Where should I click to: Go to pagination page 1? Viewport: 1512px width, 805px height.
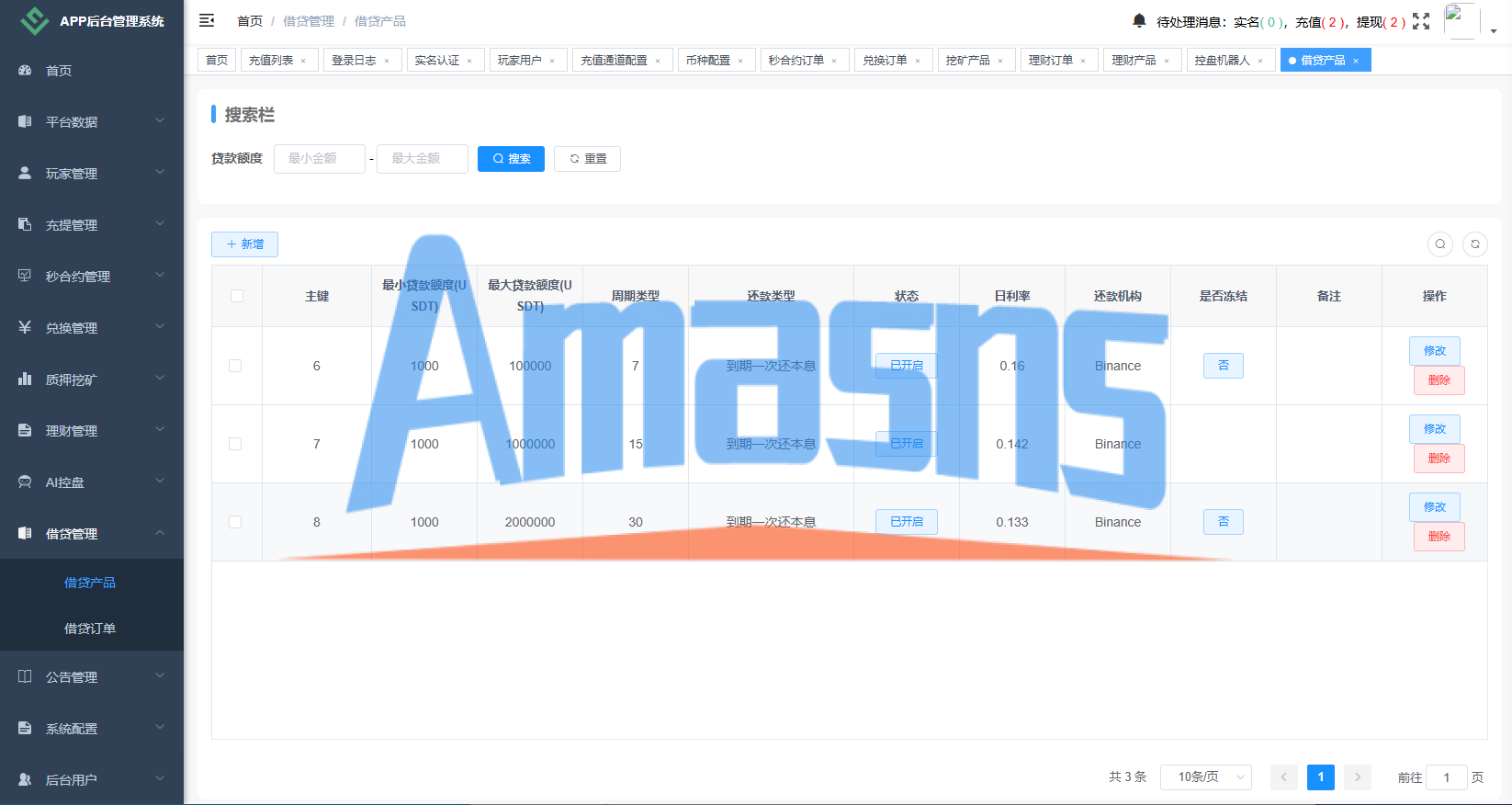pos(1321,777)
